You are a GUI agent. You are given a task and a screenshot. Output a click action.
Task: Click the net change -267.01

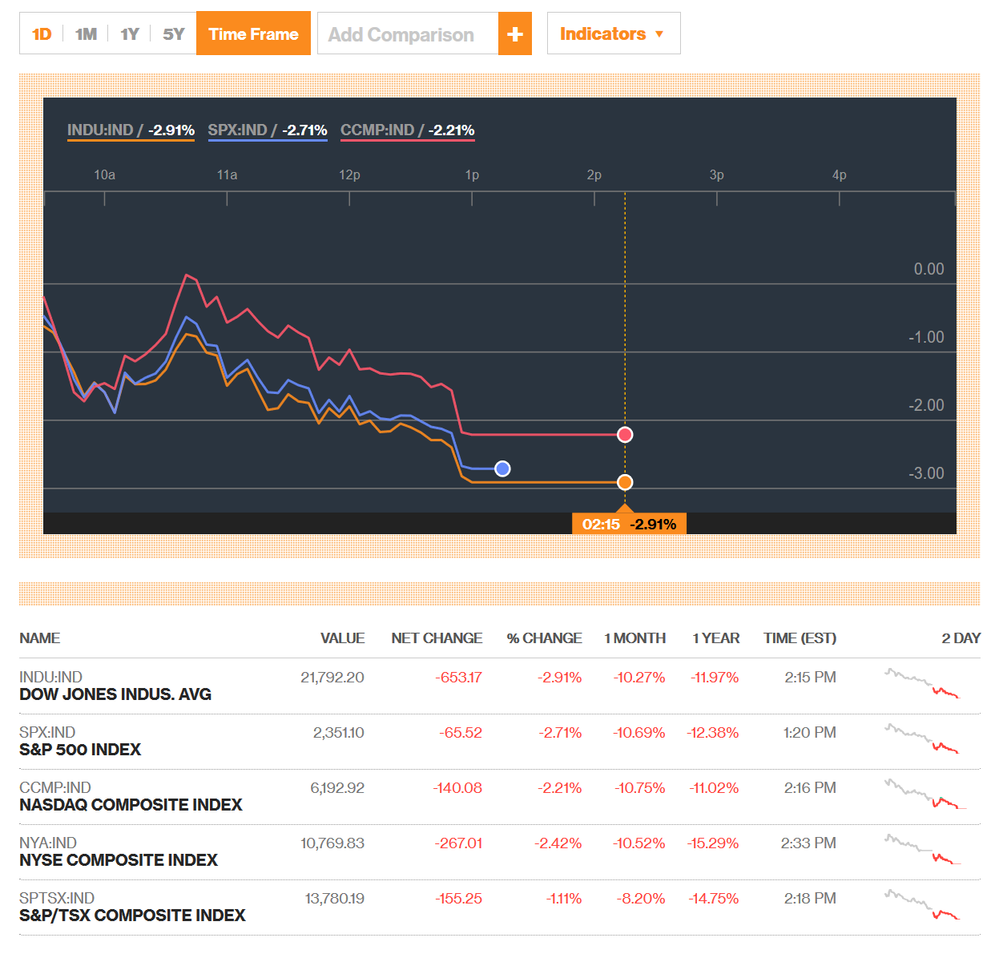tap(458, 843)
